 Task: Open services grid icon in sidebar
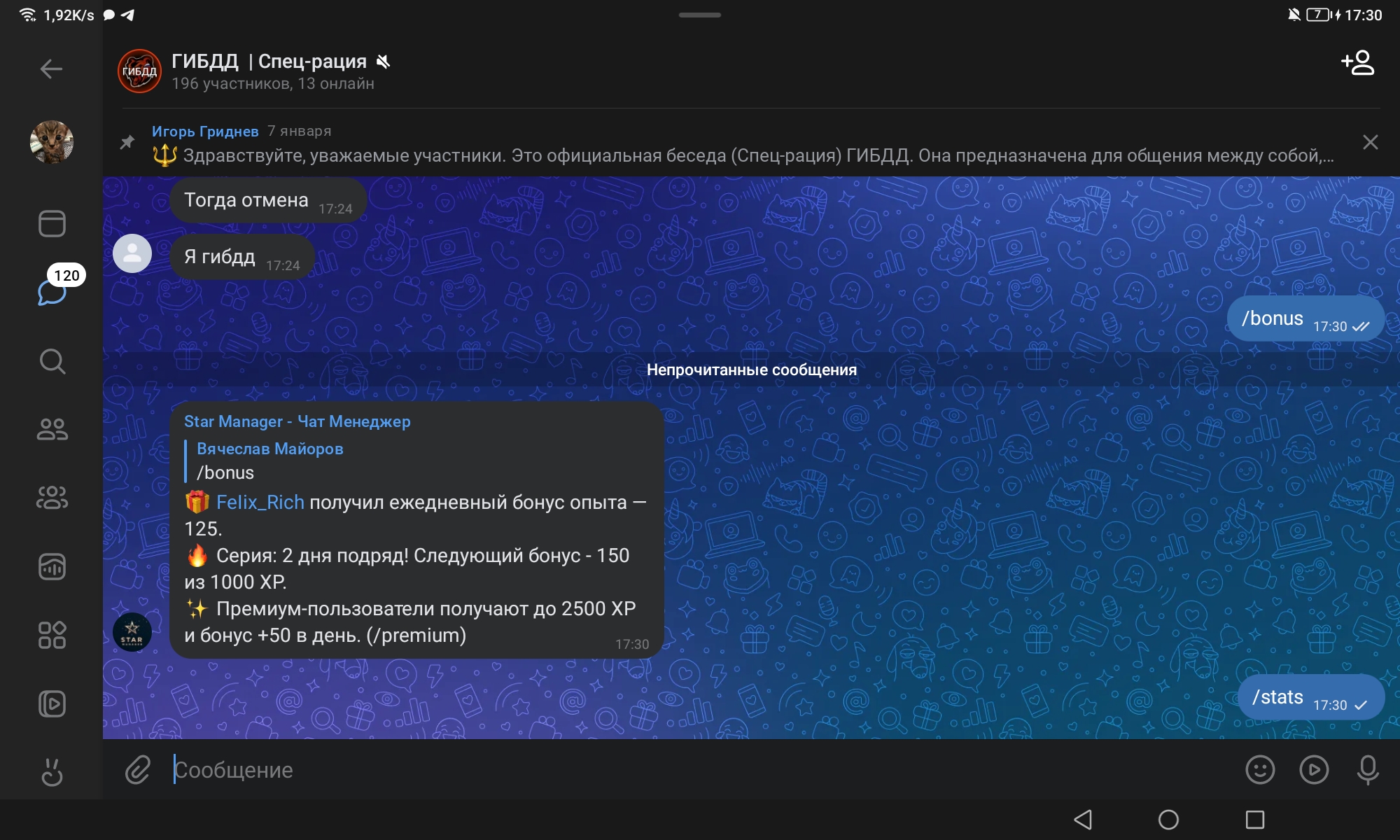pos(52,635)
